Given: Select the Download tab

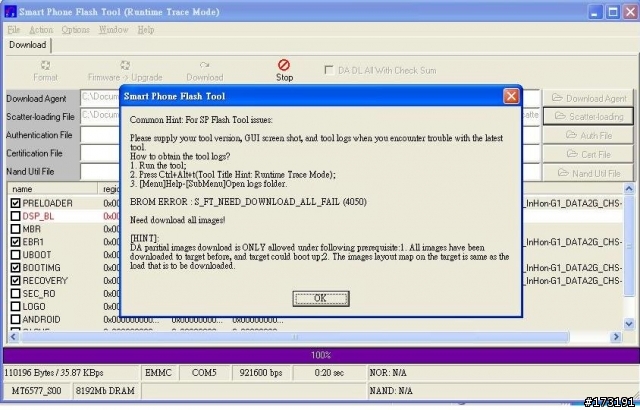Looking at the screenshot, I should click(x=27, y=45).
